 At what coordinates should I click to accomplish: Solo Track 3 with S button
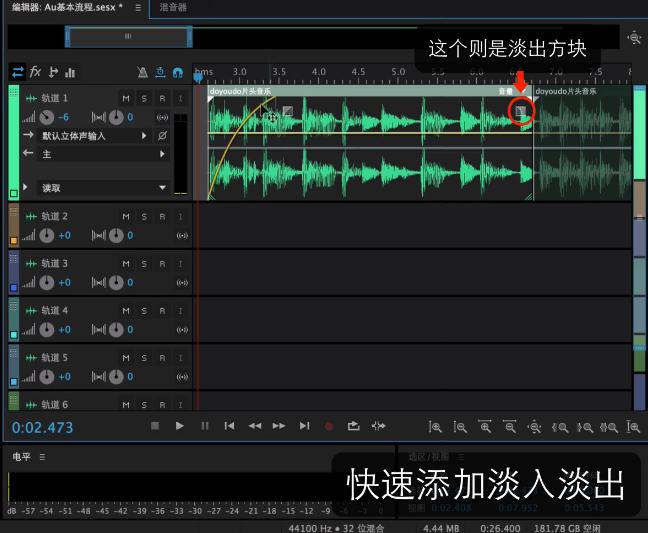coord(144,264)
